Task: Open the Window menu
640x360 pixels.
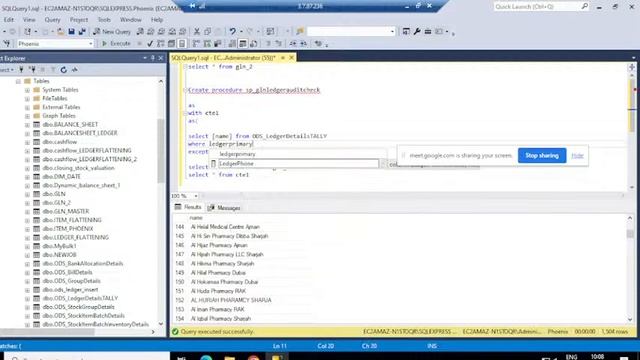Action: (x=131, y=20)
